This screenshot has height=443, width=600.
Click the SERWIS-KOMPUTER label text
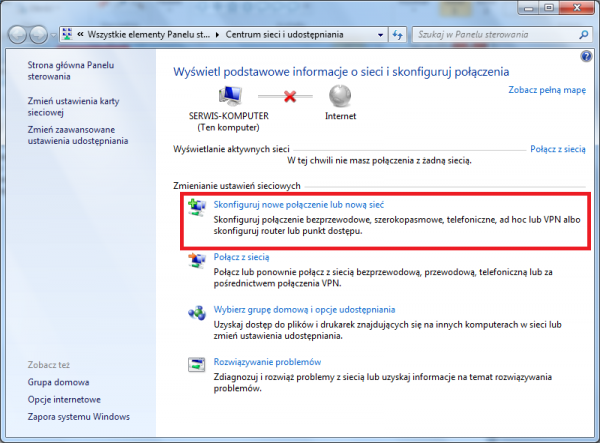click(x=228, y=116)
